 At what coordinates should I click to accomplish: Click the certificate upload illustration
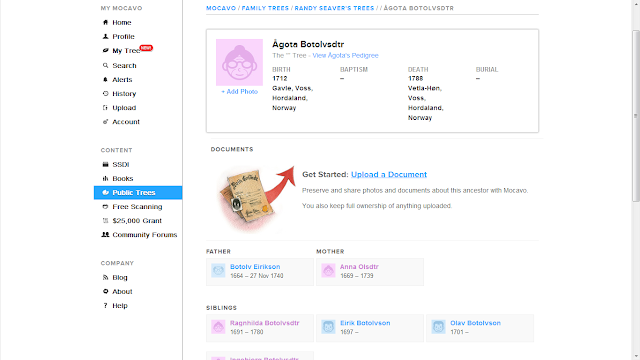click(x=256, y=198)
